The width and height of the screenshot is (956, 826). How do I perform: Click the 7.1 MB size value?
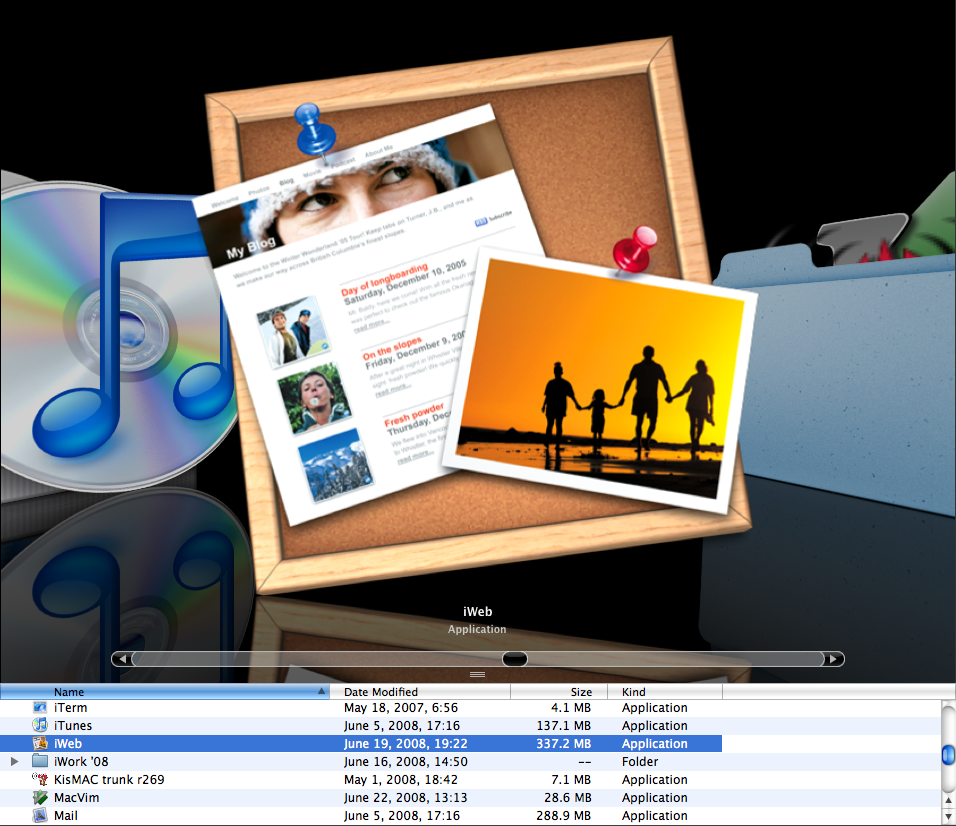(x=571, y=780)
